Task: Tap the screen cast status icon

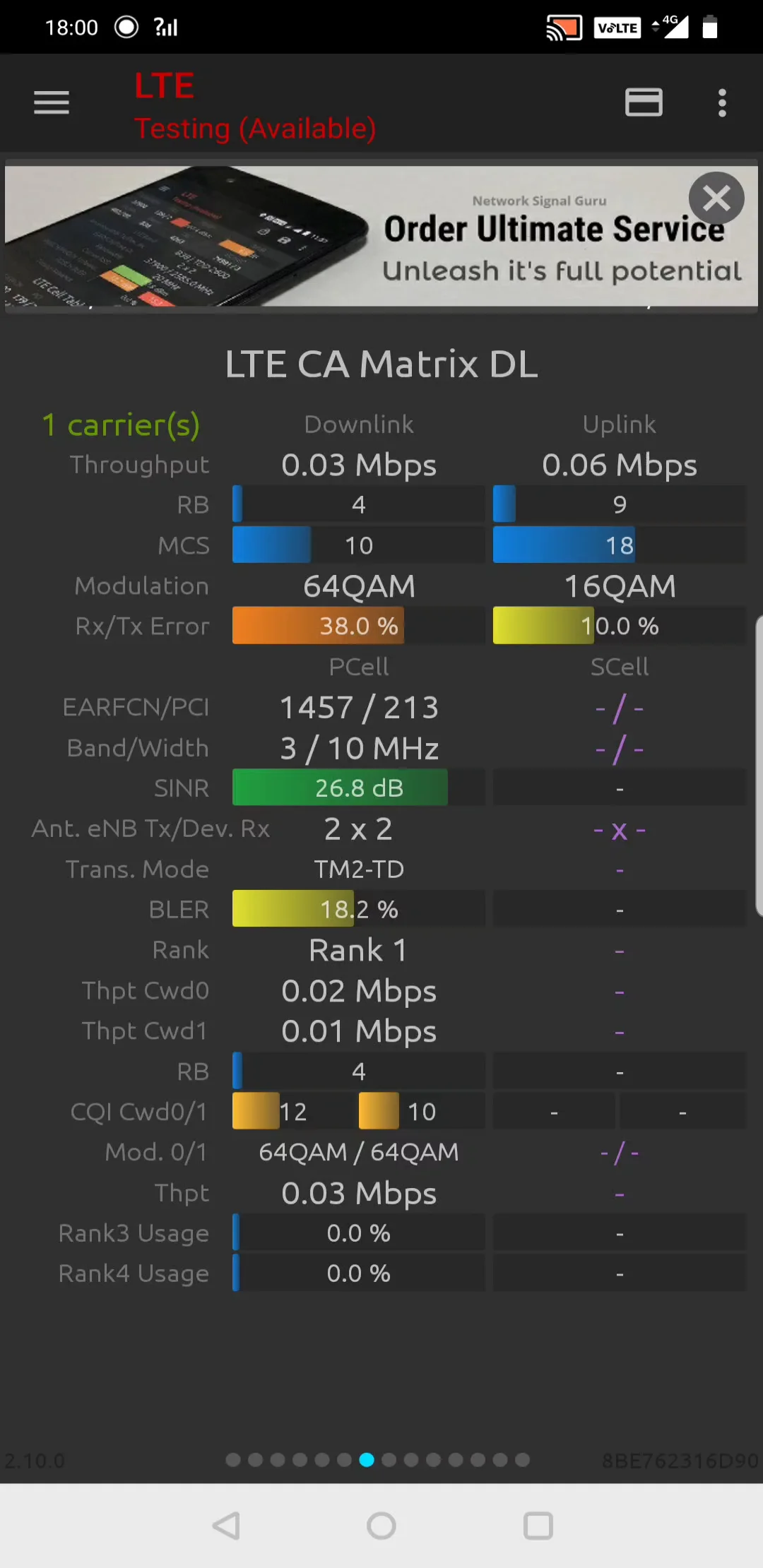Action: [x=564, y=28]
